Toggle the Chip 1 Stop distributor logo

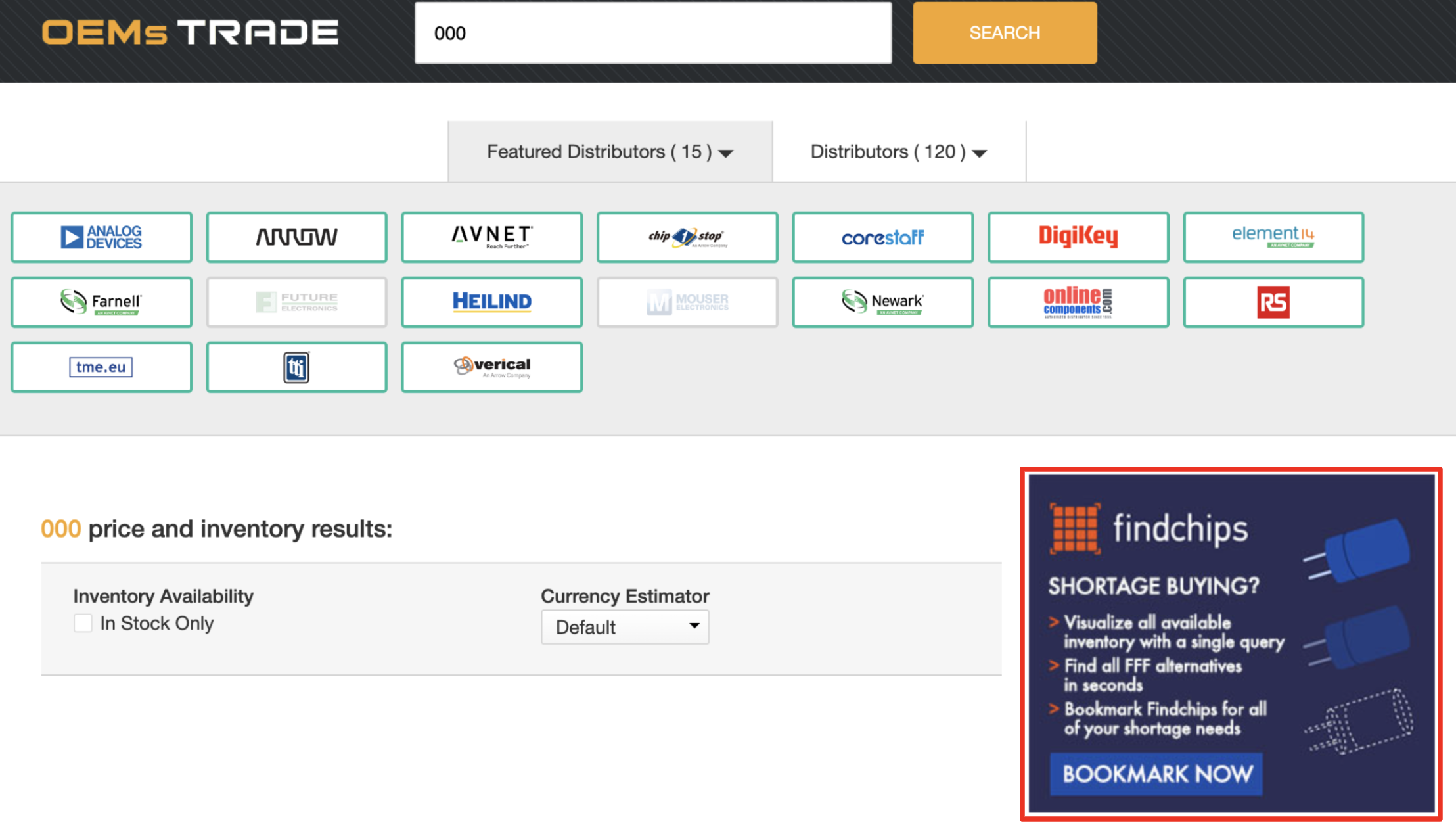[x=687, y=237]
